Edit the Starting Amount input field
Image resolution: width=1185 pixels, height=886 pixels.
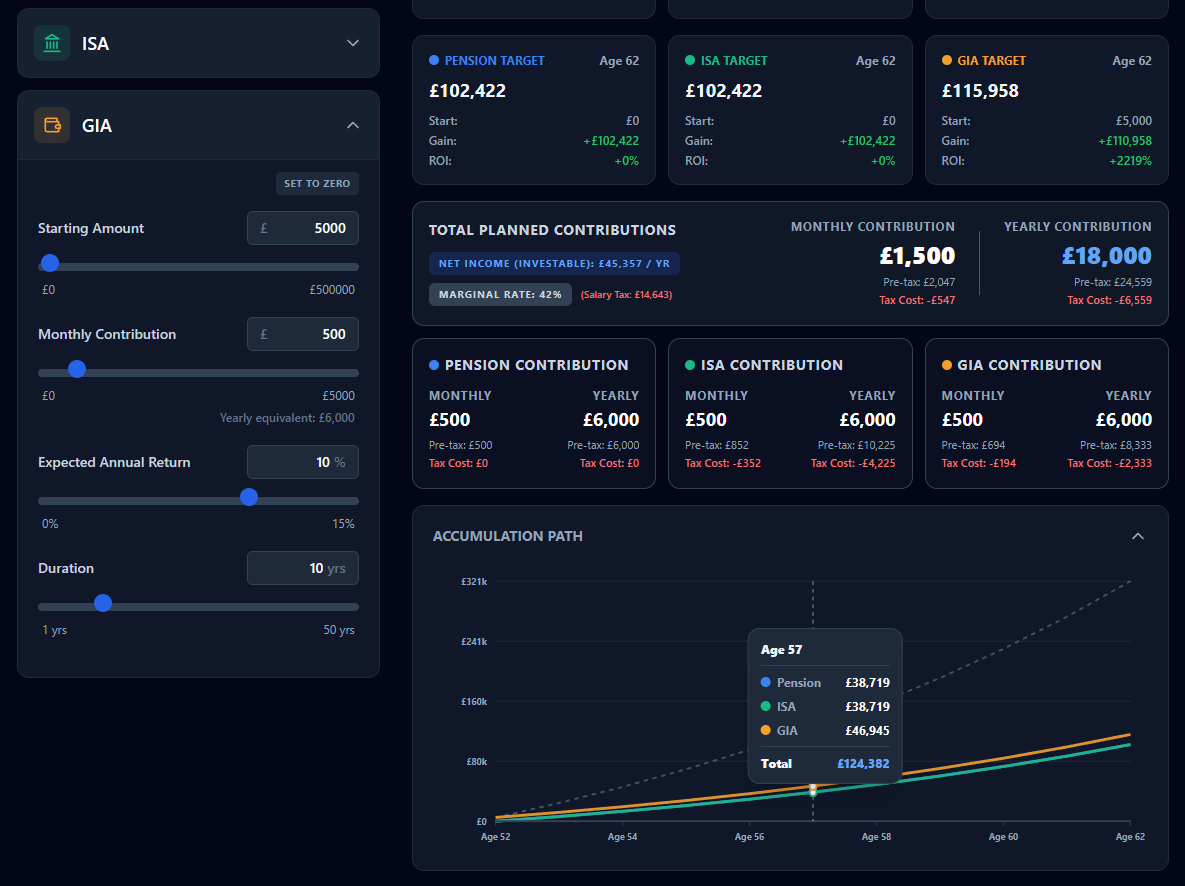pos(303,228)
